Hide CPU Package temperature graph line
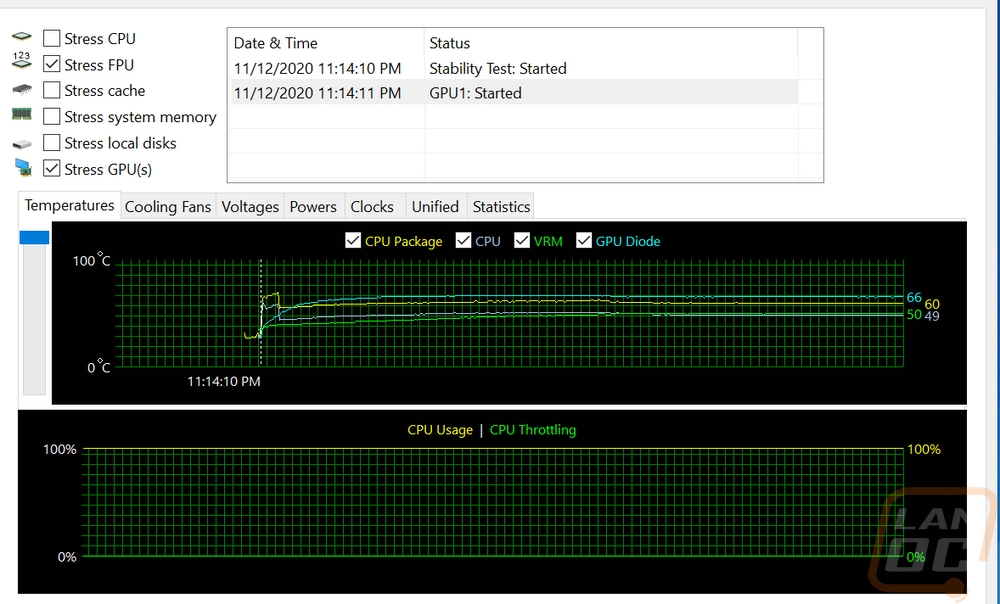This screenshot has width=1000, height=604. tap(353, 240)
